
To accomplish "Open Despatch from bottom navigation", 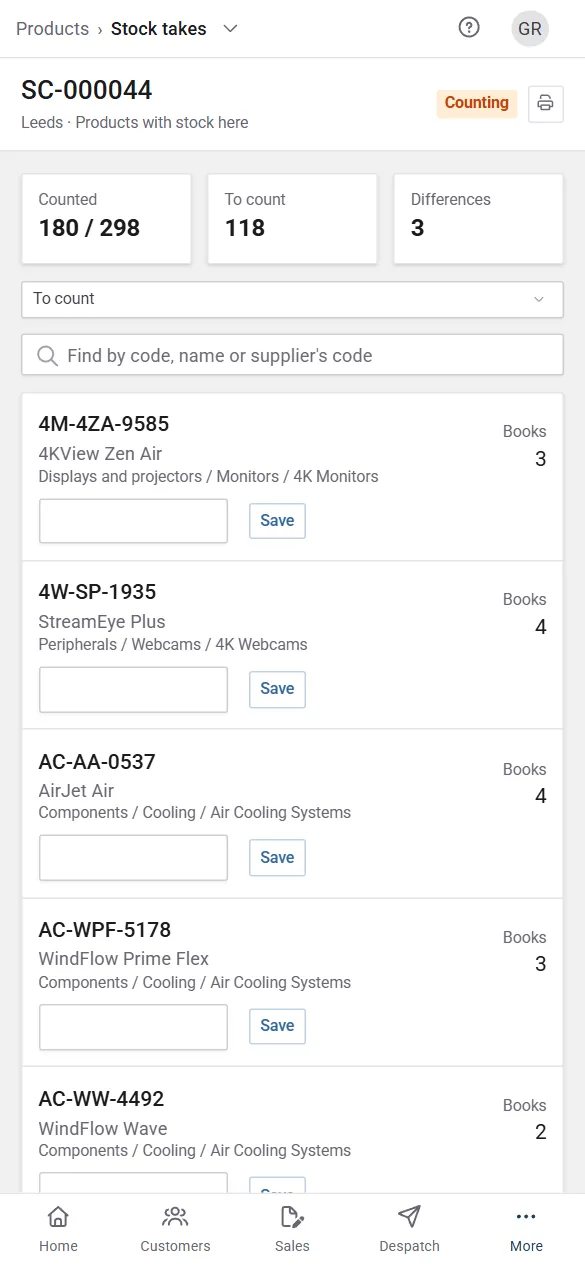I will point(409,1229).
